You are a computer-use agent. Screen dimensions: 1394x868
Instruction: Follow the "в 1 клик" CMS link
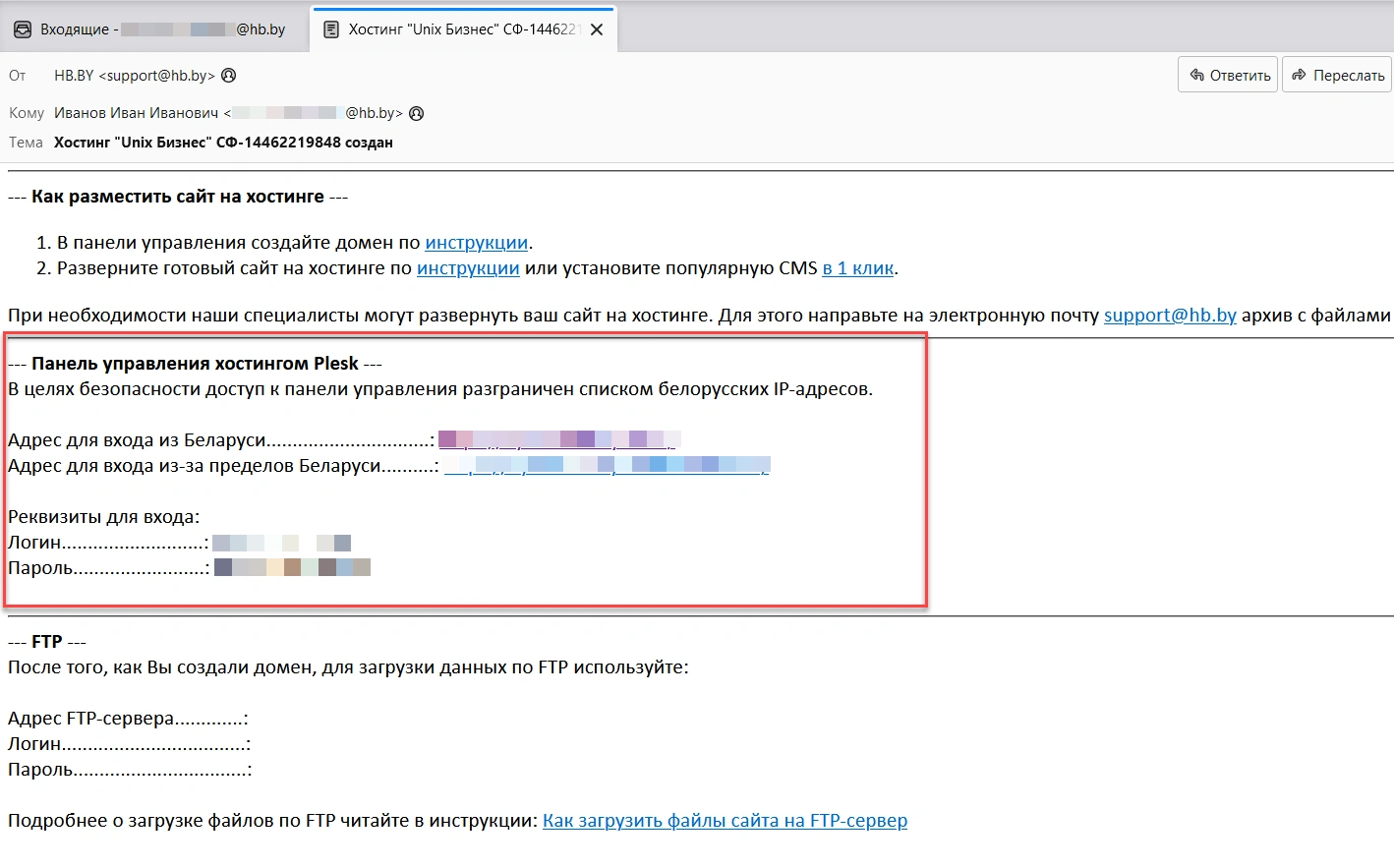click(x=857, y=268)
